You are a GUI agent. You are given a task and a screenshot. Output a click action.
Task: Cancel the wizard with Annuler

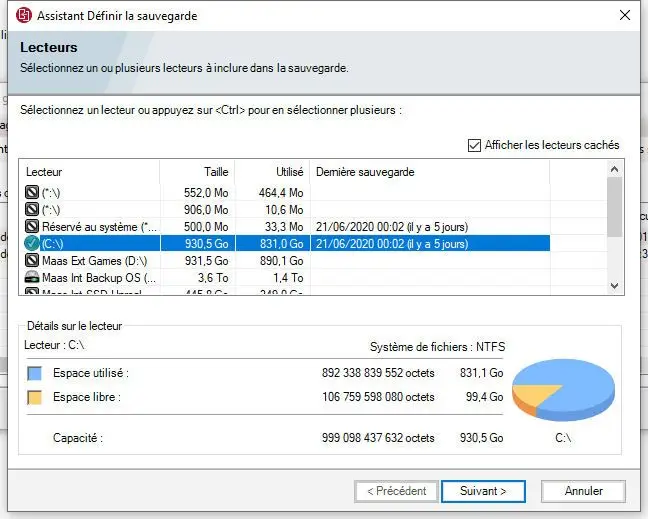[x=583, y=491]
